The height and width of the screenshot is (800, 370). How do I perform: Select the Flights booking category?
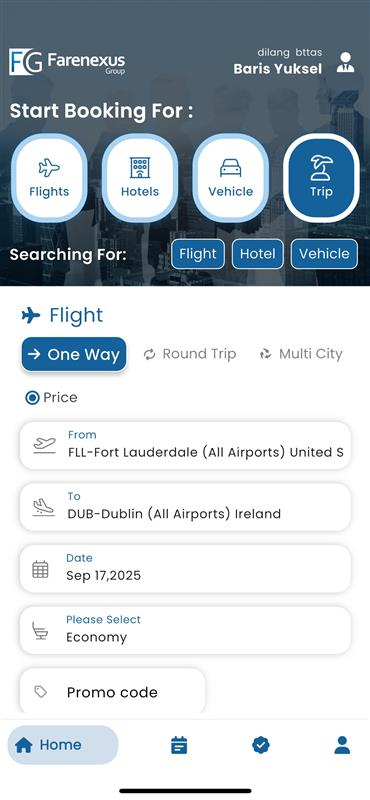(x=49, y=178)
